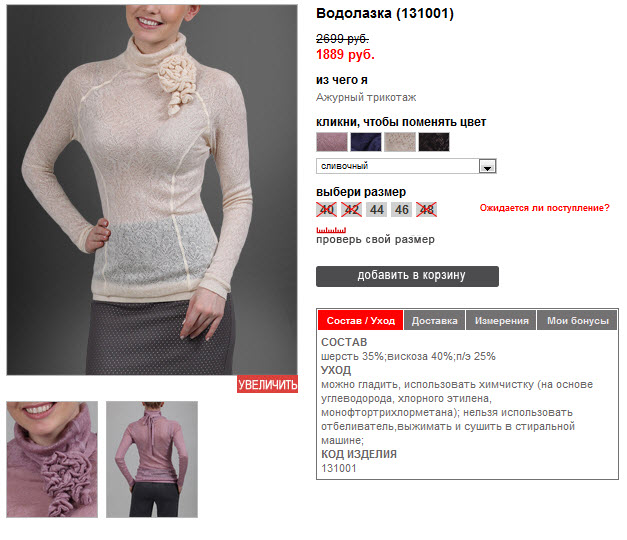Click the сливочный color select field
The width and height of the screenshot is (627, 540).
point(406,166)
